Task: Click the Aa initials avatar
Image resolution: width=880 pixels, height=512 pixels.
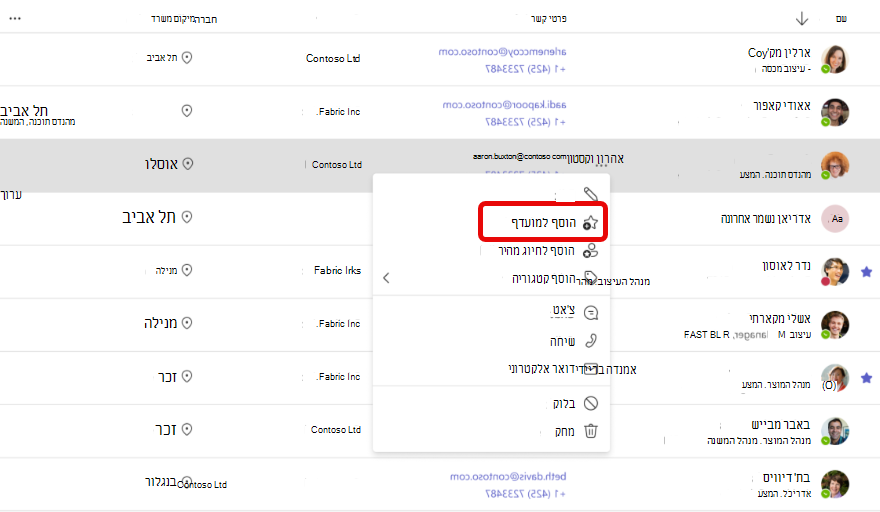Action: (x=835, y=218)
